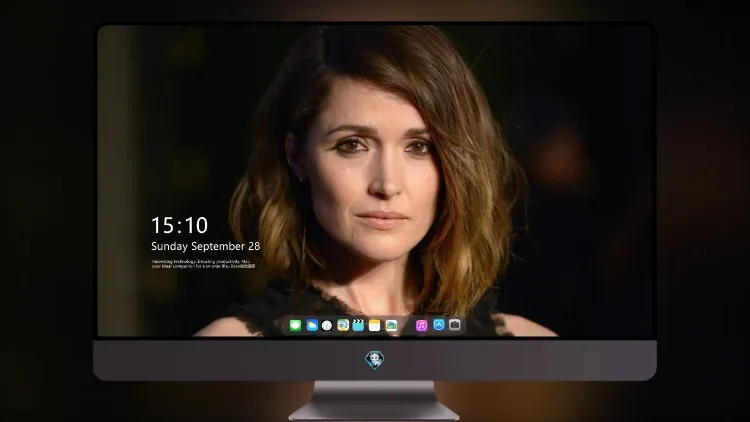
Task: Open the Photos gallery icon in dock
Action: (x=391, y=326)
